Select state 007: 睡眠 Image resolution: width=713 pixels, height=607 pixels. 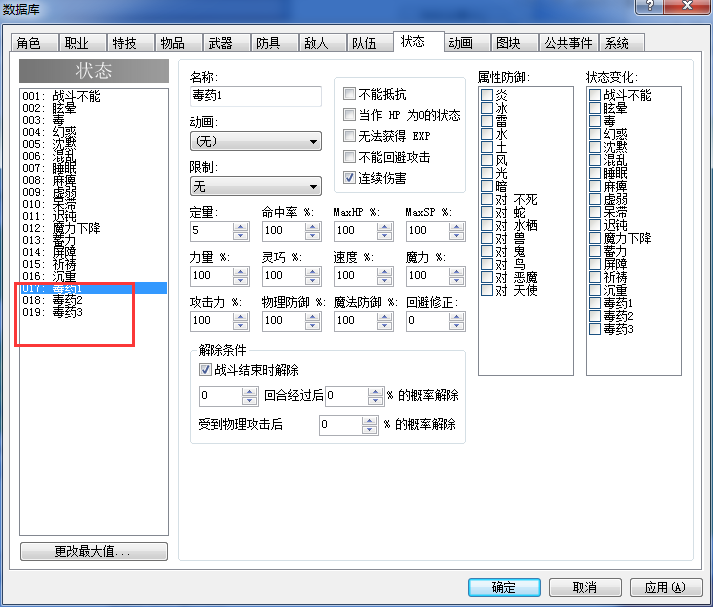pos(94,168)
